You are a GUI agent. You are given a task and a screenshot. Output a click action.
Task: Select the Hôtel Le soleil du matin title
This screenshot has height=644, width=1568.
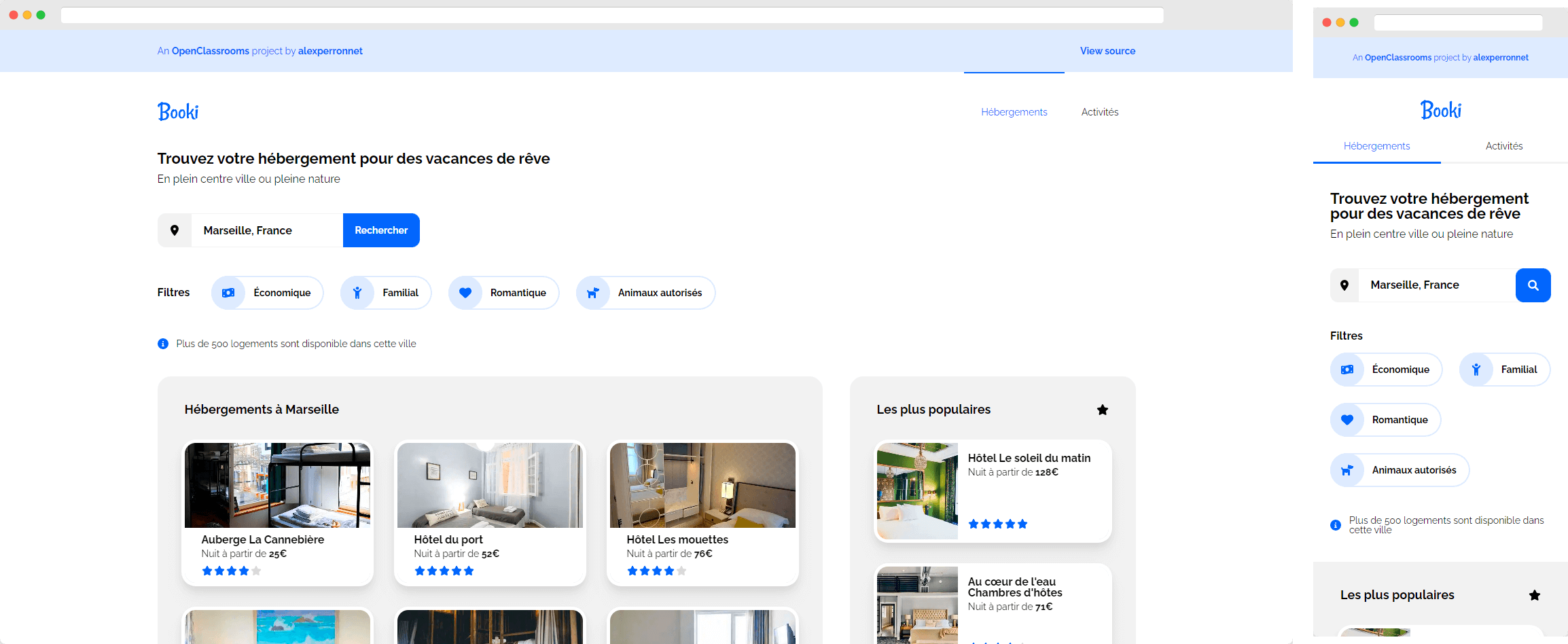point(1029,458)
